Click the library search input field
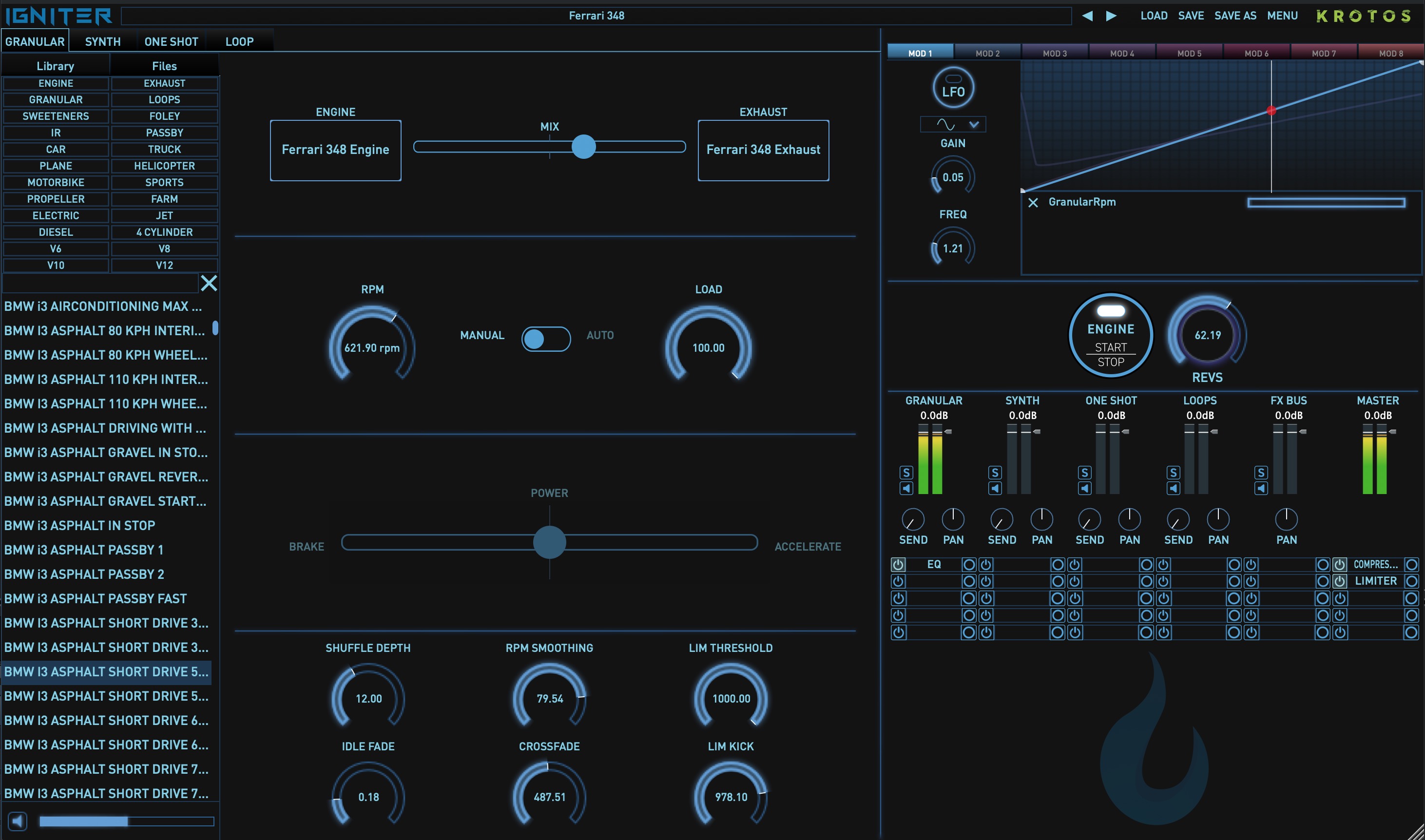This screenshot has height=840, width=1425. click(101, 283)
